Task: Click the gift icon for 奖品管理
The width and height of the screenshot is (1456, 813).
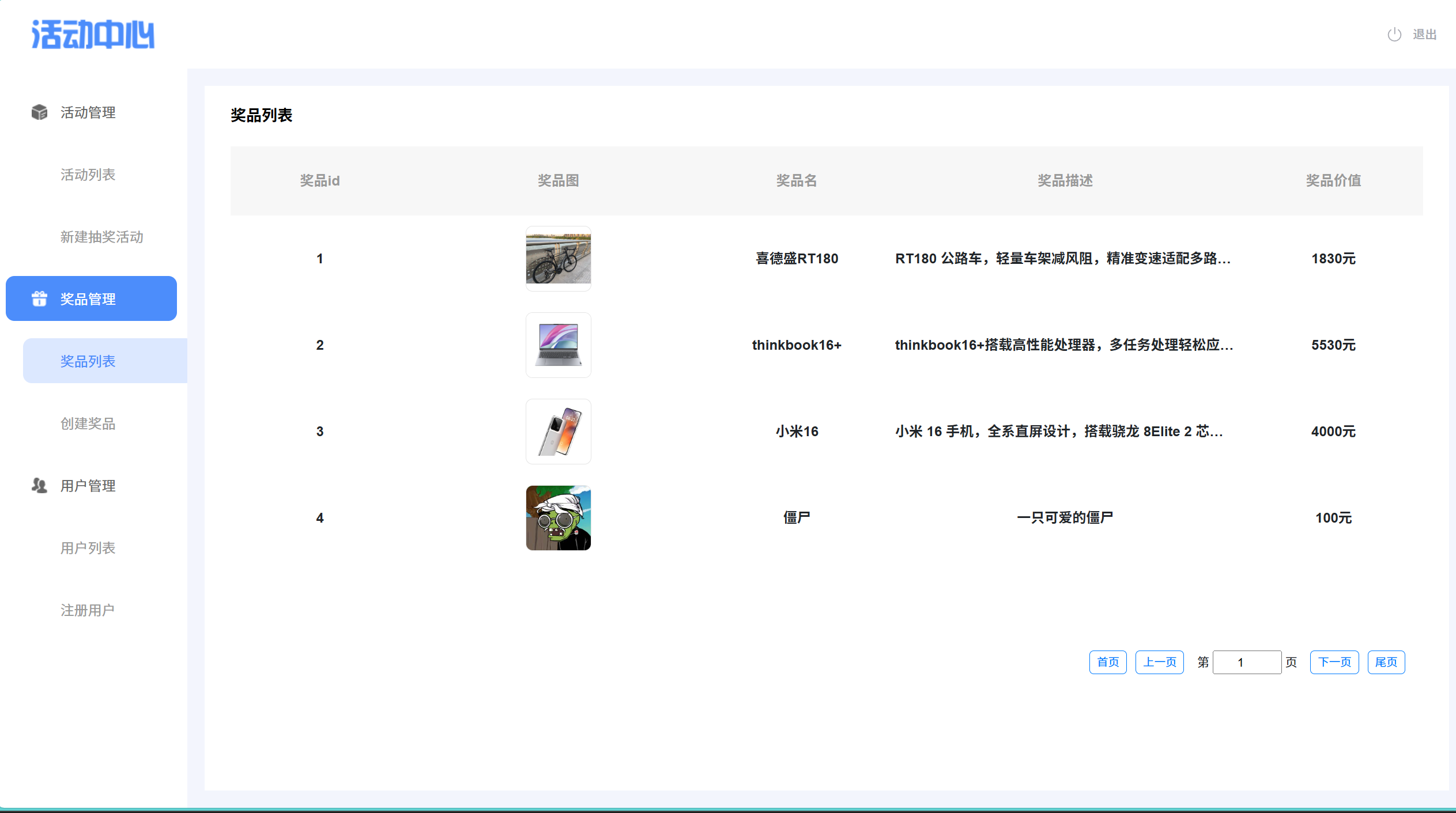Action: coord(39,298)
